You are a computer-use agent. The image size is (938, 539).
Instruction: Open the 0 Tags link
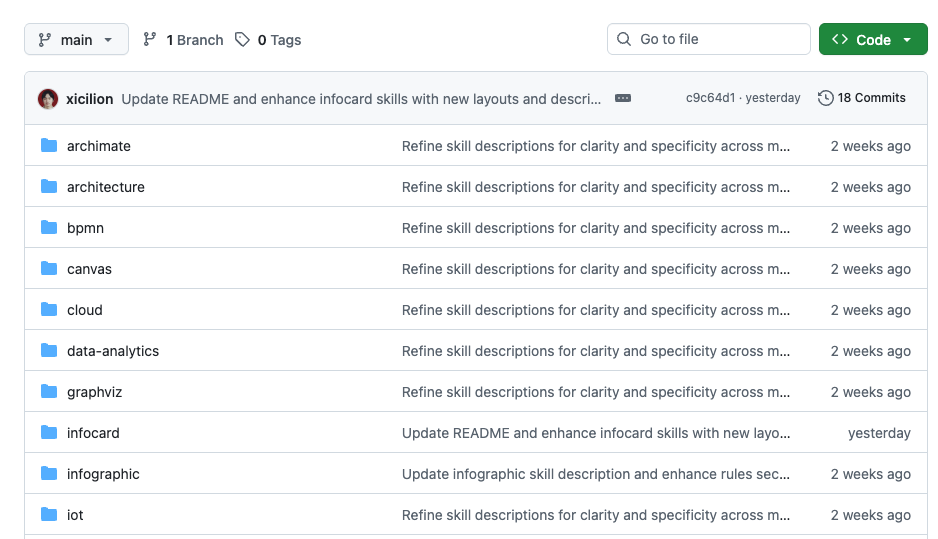[268, 40]
